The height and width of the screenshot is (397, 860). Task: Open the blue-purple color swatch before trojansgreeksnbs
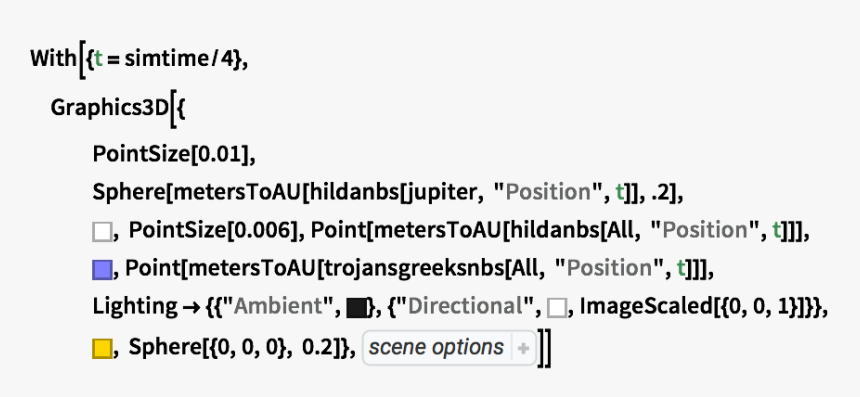click(x=102, y=270)
